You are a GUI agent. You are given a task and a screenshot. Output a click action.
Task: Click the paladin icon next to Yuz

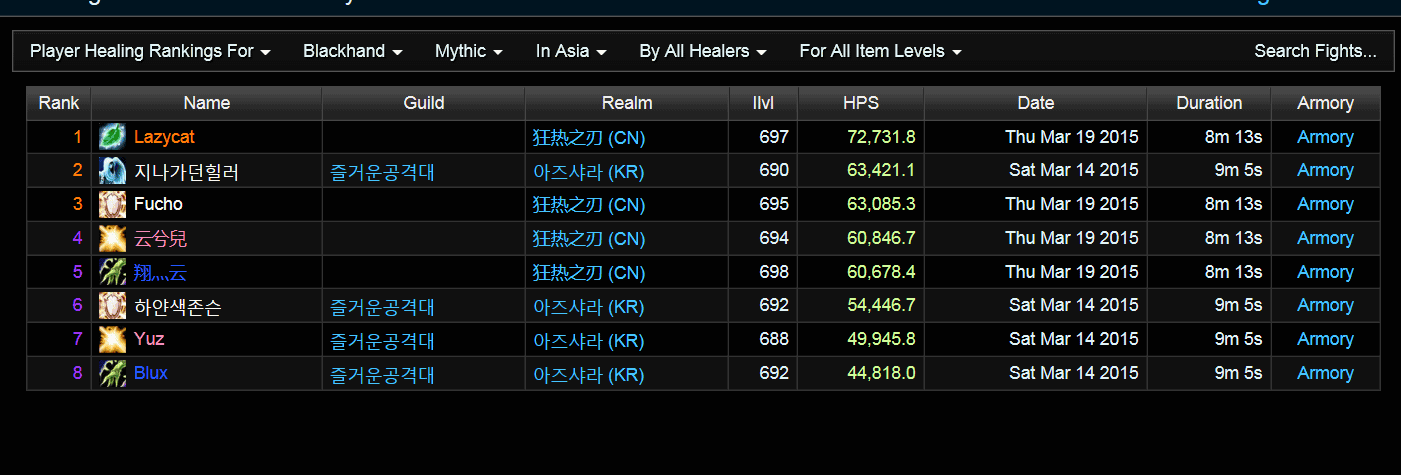click(x=112, y=340)
